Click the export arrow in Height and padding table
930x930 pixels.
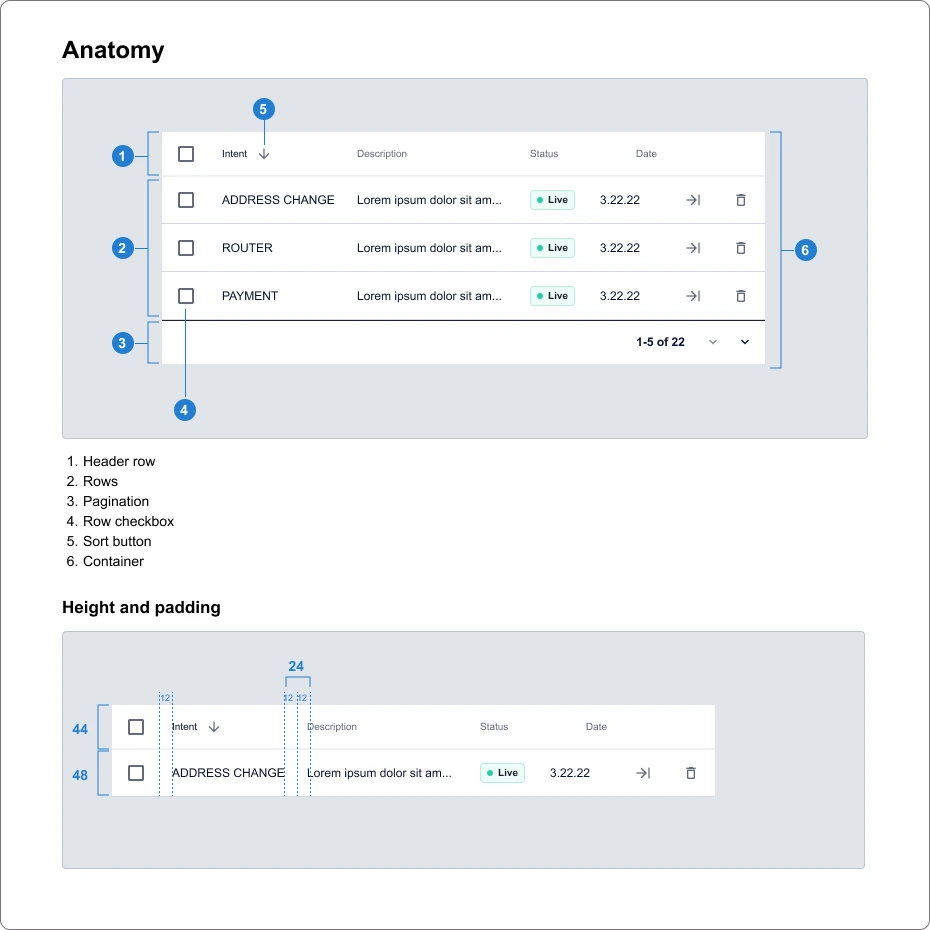pos(643,773)
